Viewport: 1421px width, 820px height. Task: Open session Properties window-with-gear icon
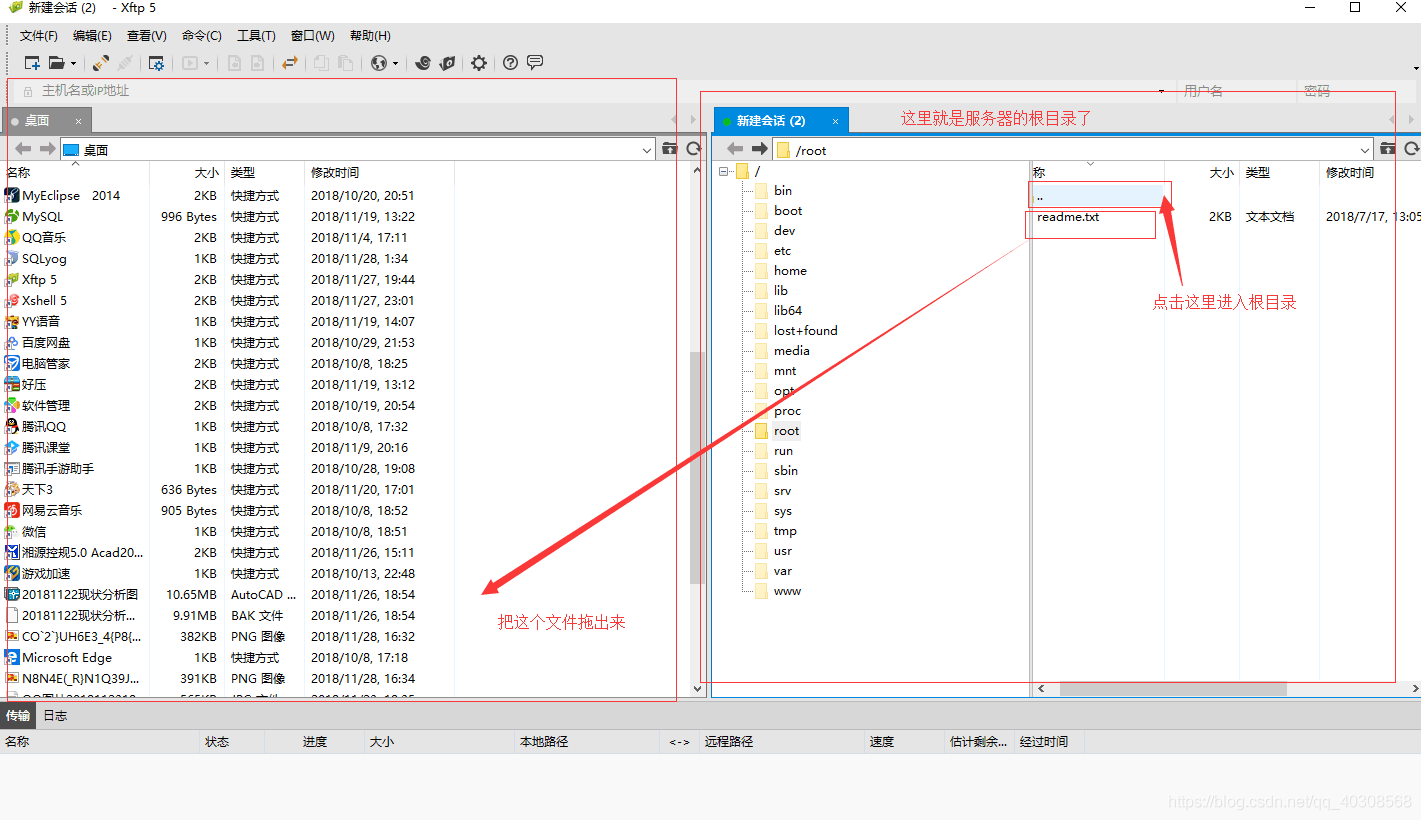[x=156, y=63]
